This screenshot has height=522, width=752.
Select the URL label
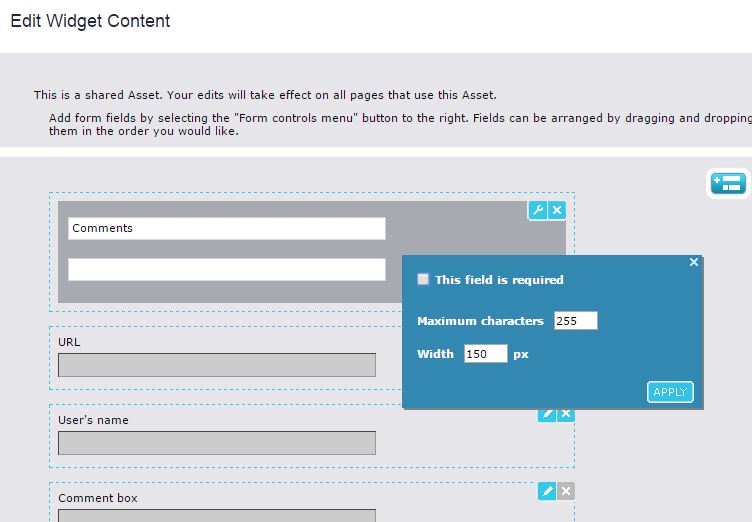[69, 342]
